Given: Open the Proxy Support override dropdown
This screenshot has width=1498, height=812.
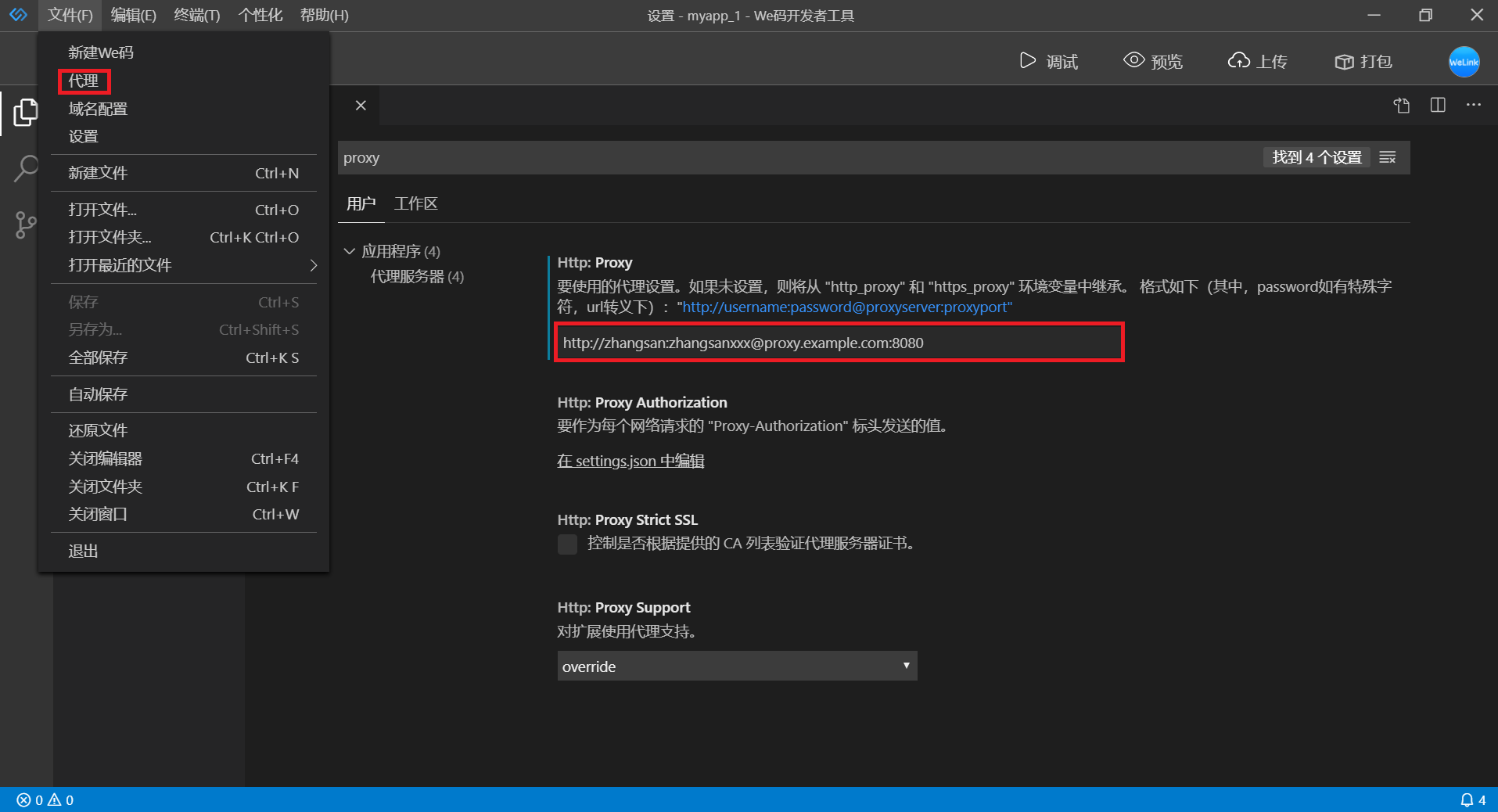Looking at the screenshot, I should pyautogui.click(x=735, y=666).
